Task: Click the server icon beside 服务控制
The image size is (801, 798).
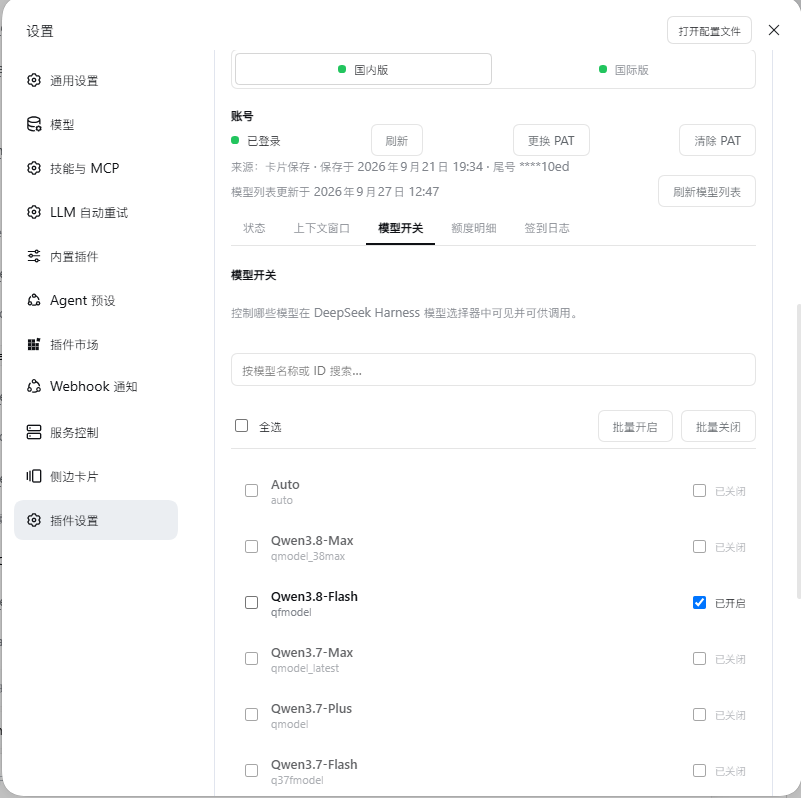Action: coord(34,432)
